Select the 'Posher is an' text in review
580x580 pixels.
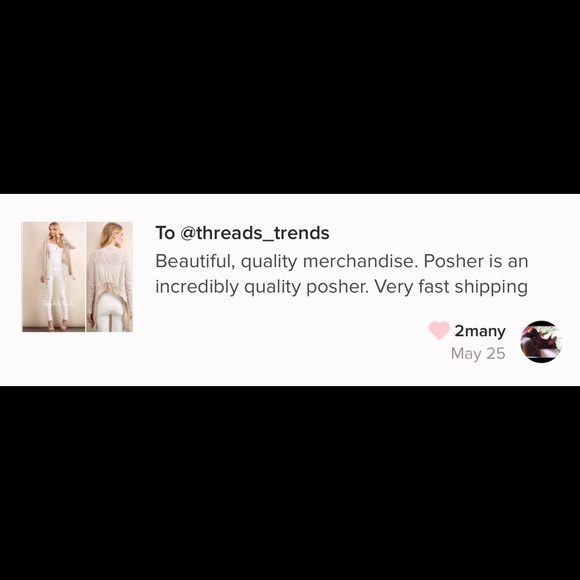coord(476,261)
